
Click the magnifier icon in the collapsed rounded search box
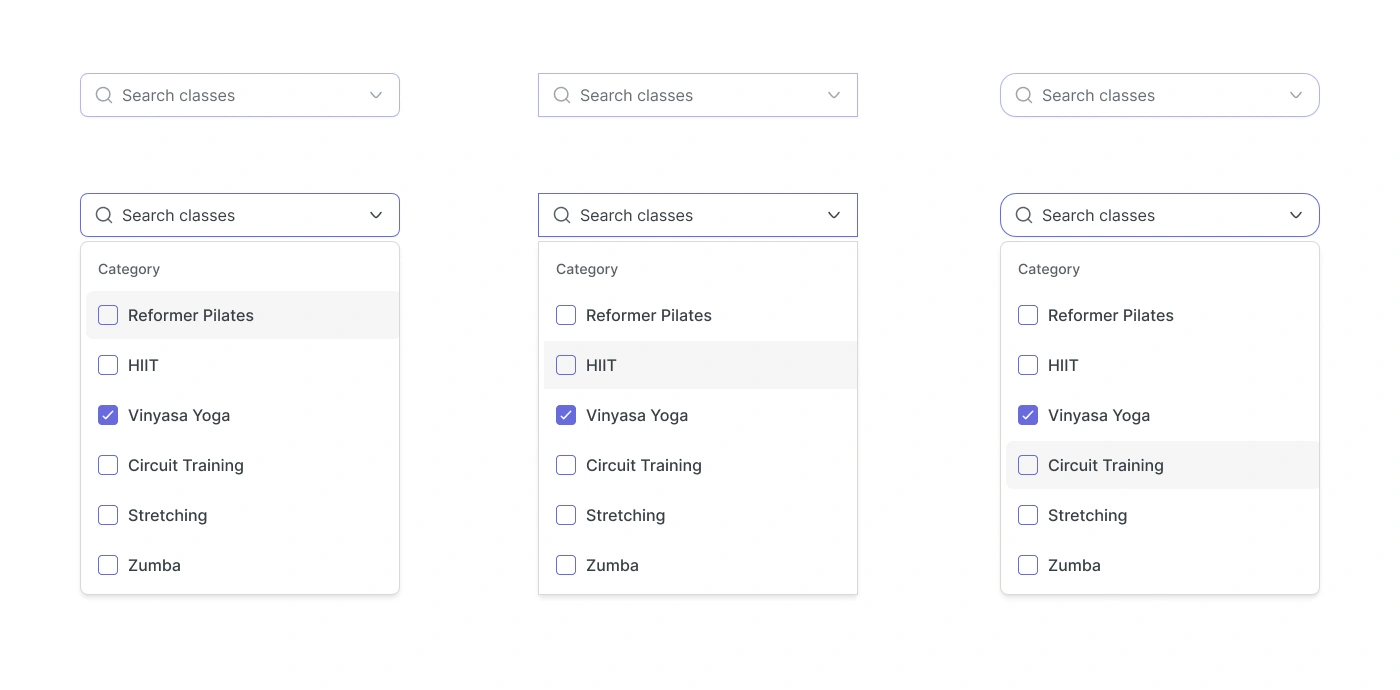click(104, 95)
